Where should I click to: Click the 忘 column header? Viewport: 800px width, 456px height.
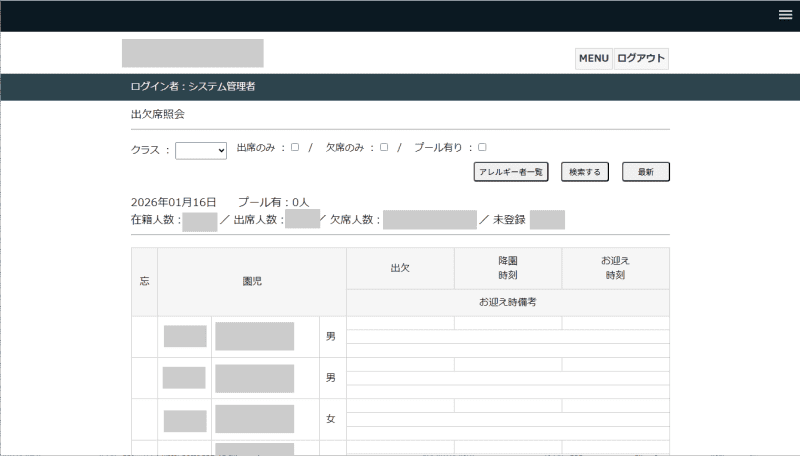click(144, 282)
